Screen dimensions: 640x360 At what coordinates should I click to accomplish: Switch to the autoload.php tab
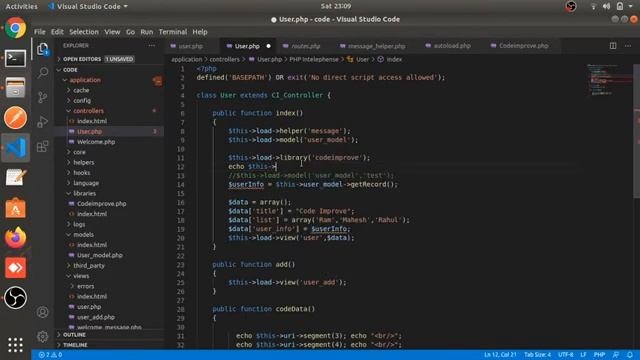451,46
